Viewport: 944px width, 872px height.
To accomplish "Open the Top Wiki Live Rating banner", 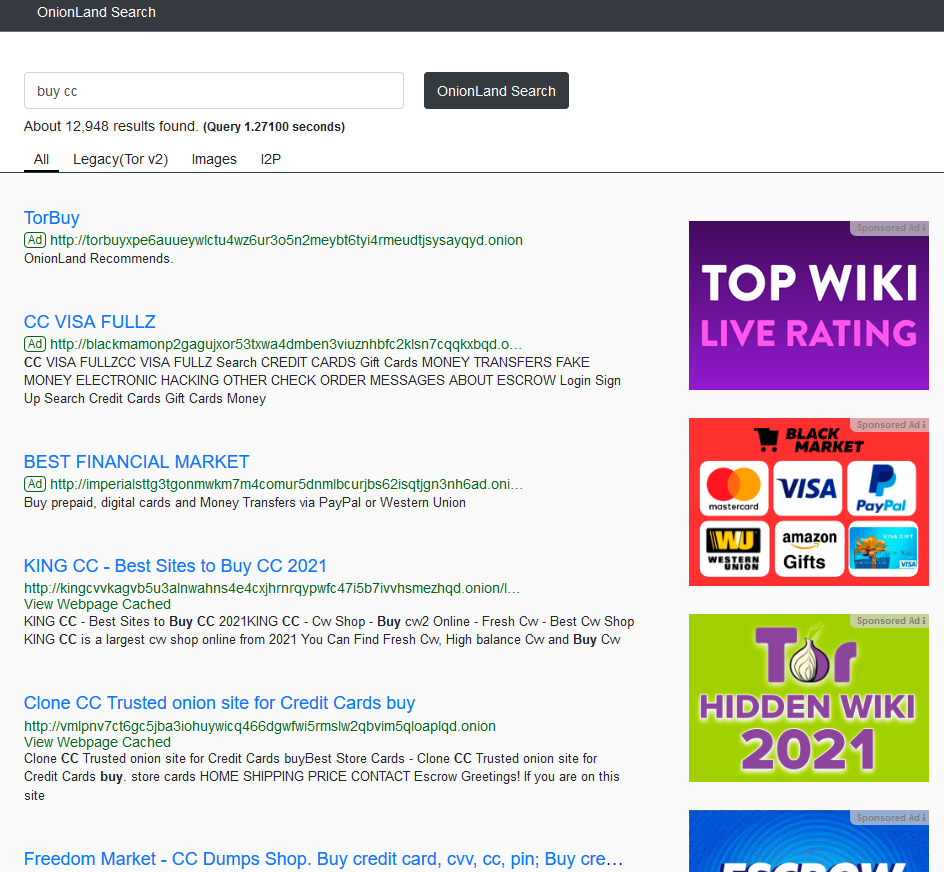I will point(808,308).
